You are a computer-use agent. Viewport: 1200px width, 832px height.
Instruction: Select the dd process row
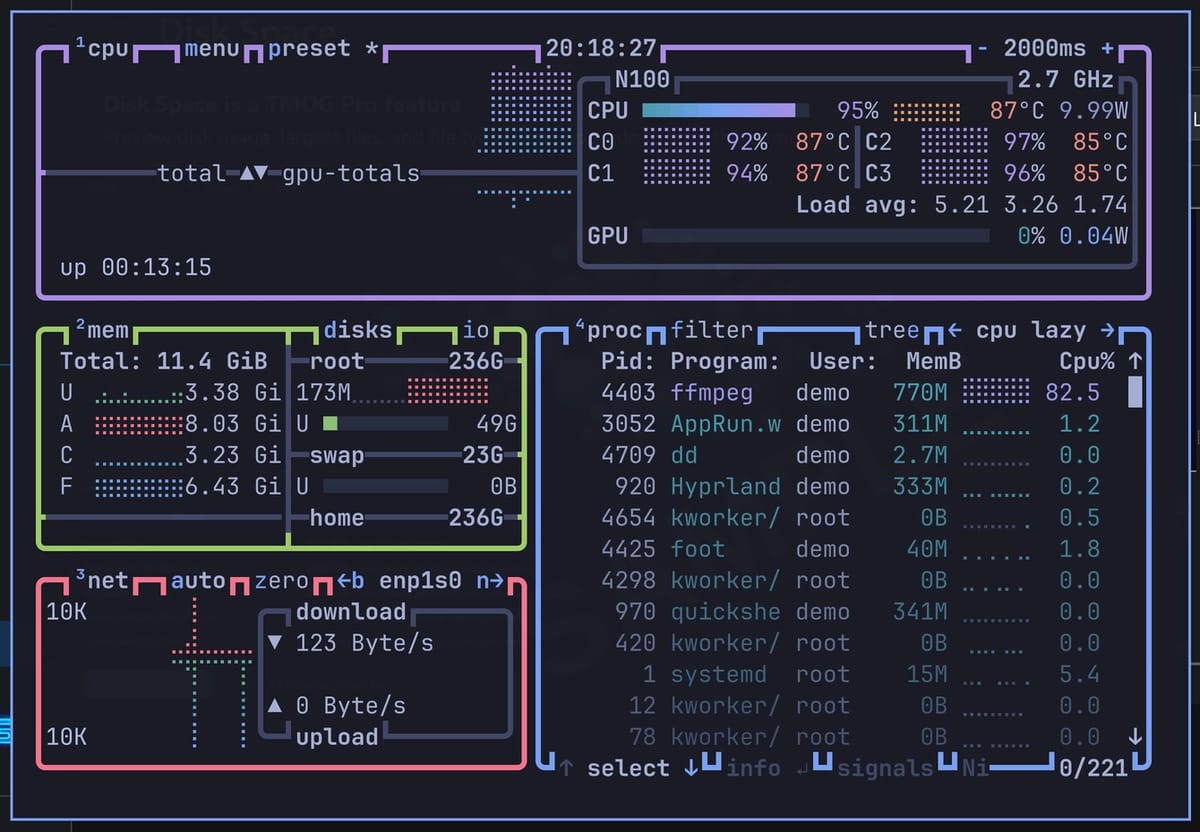pyautogui.click(x=850, y=455)
